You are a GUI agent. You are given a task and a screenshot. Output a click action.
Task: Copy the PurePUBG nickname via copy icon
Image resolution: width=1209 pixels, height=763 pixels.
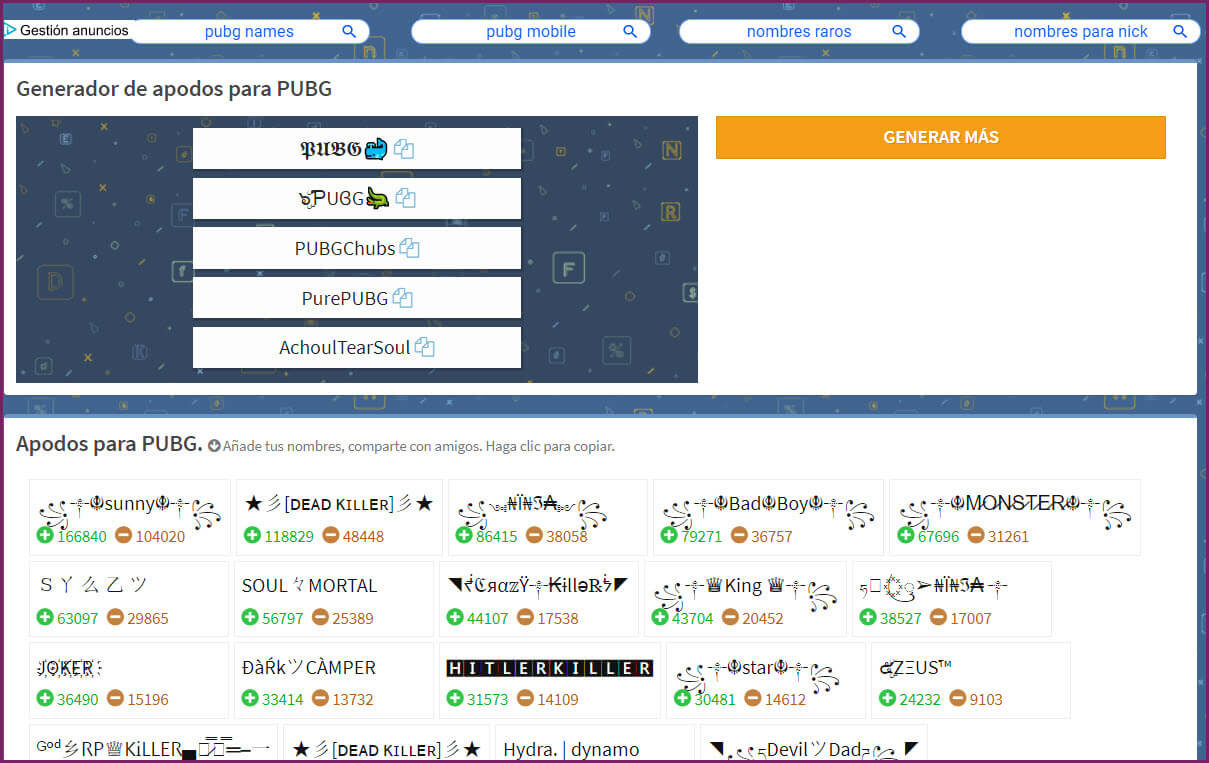[403, 298]
